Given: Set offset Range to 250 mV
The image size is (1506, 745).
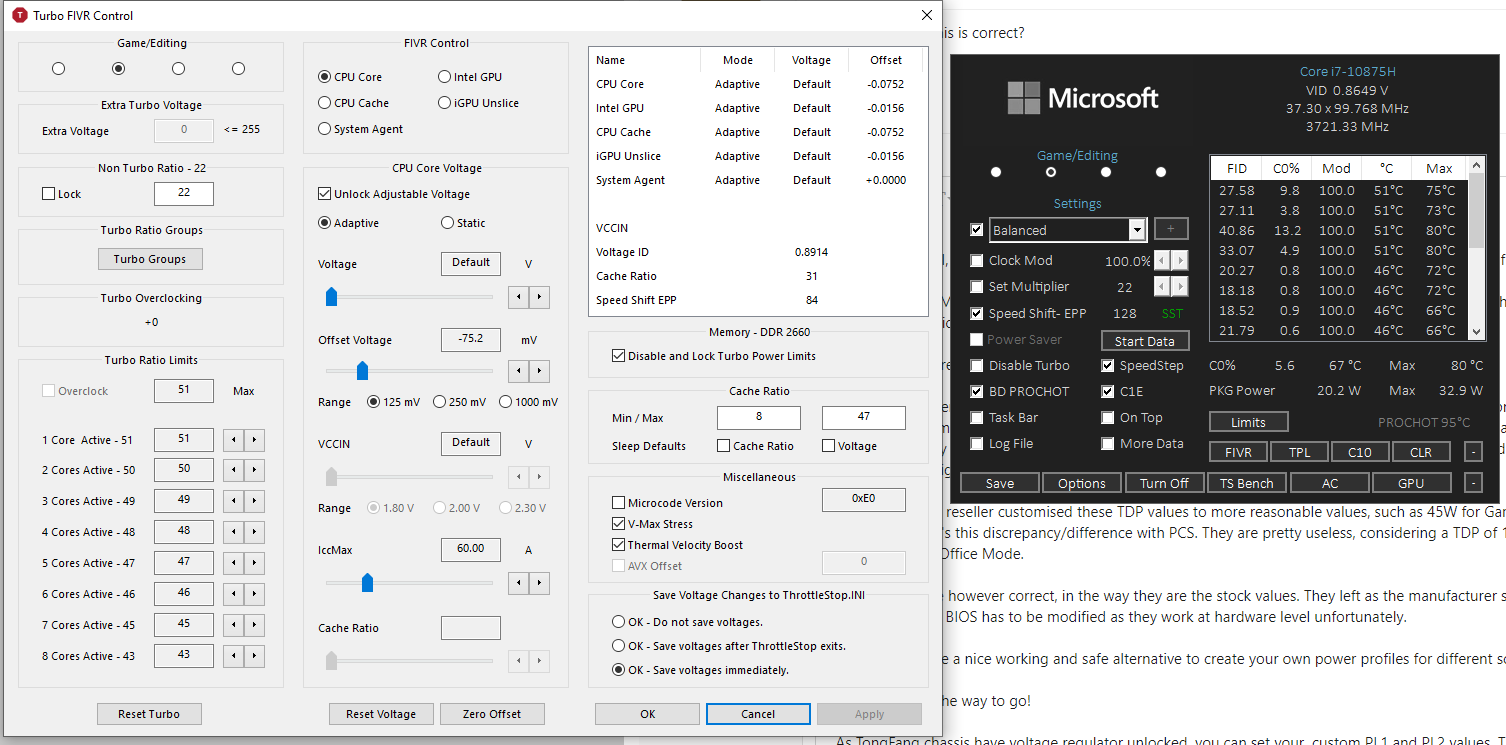Looking at the screenshot, I should click(x=459, y=402).
